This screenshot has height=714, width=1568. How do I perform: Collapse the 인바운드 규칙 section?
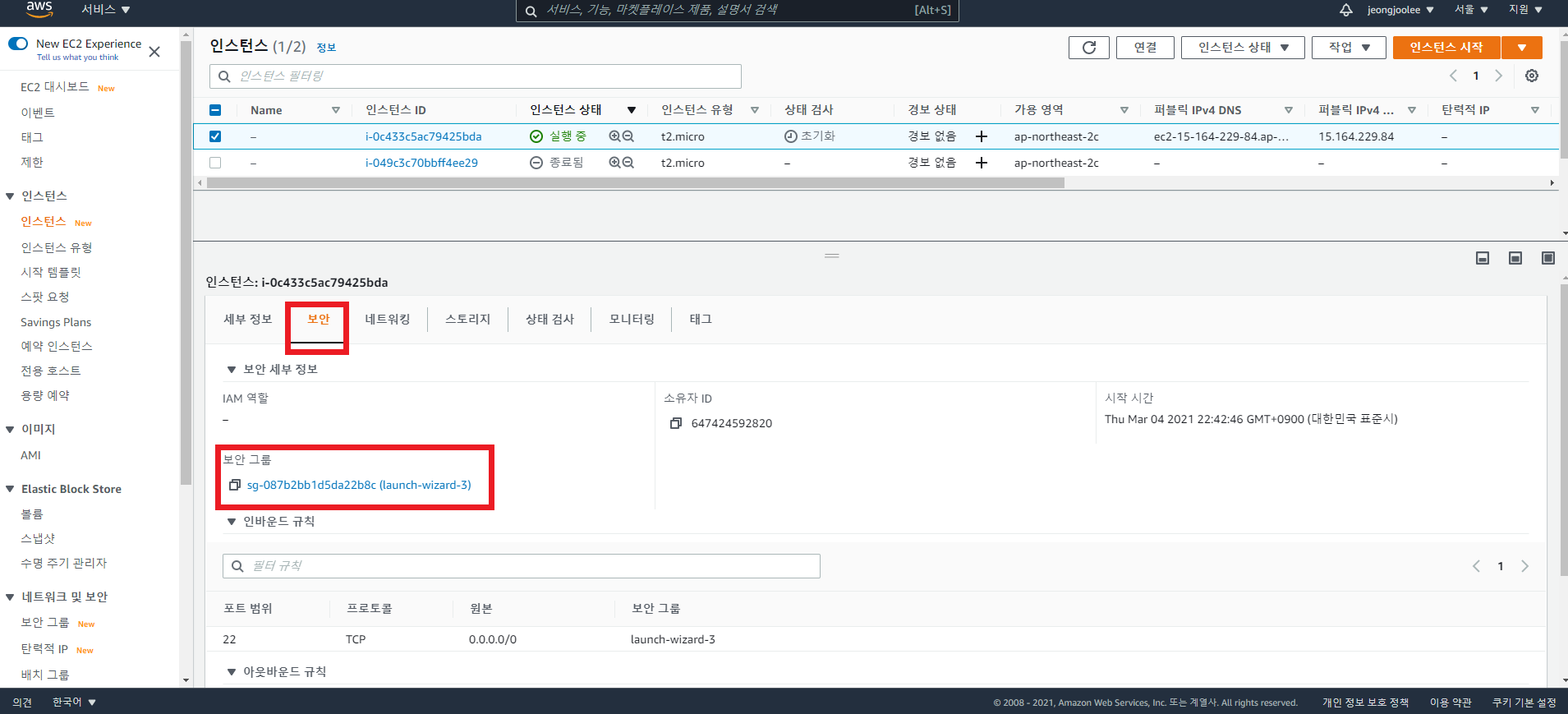[x=232, y=522]
